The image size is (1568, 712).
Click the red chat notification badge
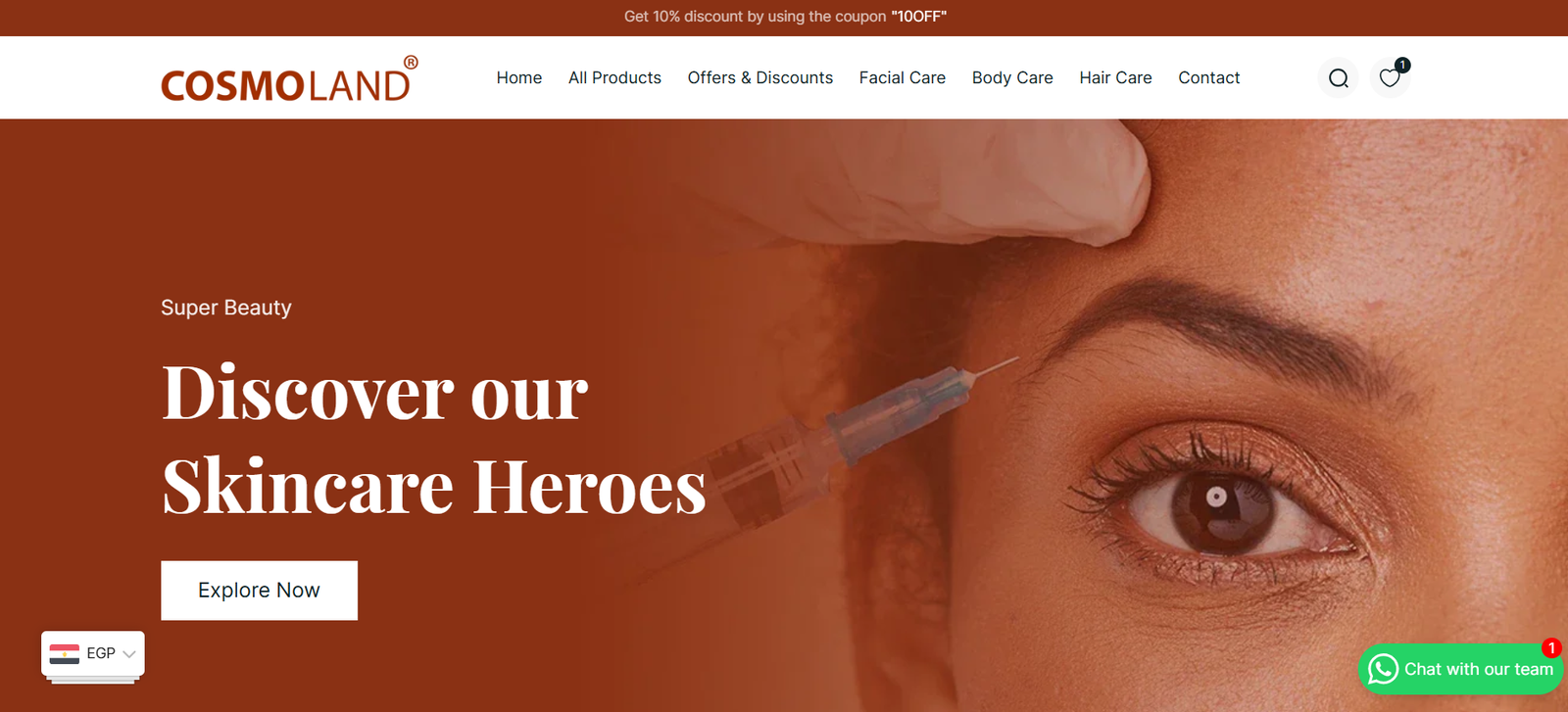click(x=1551, y=648)
